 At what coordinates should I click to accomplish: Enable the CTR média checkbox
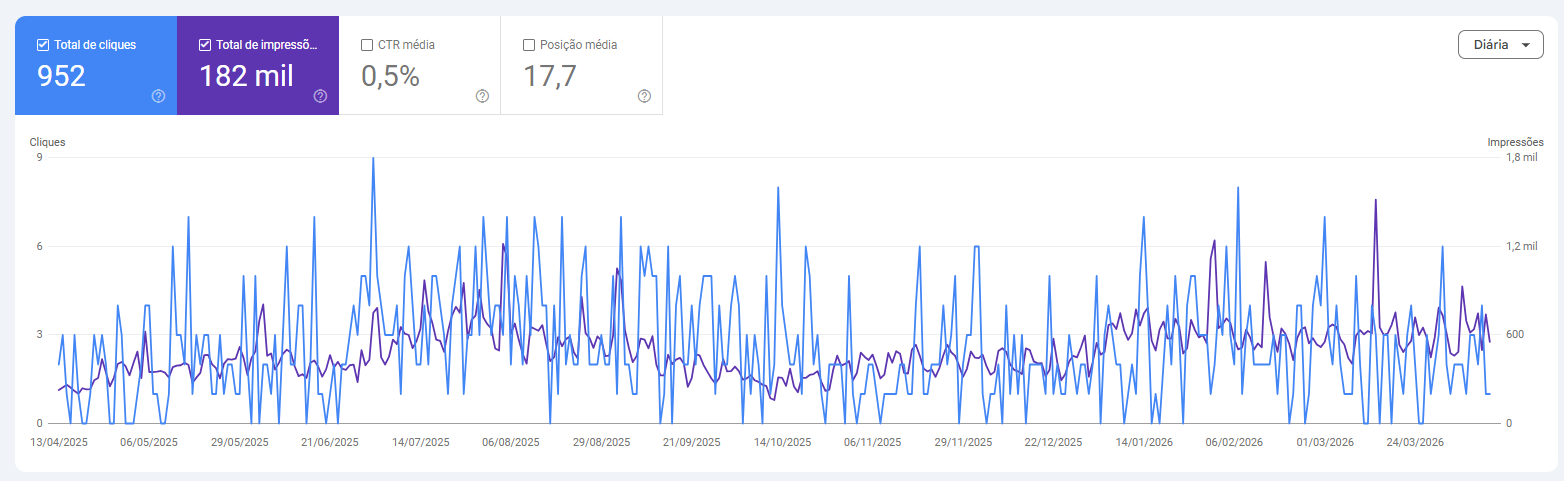point(367,45)
